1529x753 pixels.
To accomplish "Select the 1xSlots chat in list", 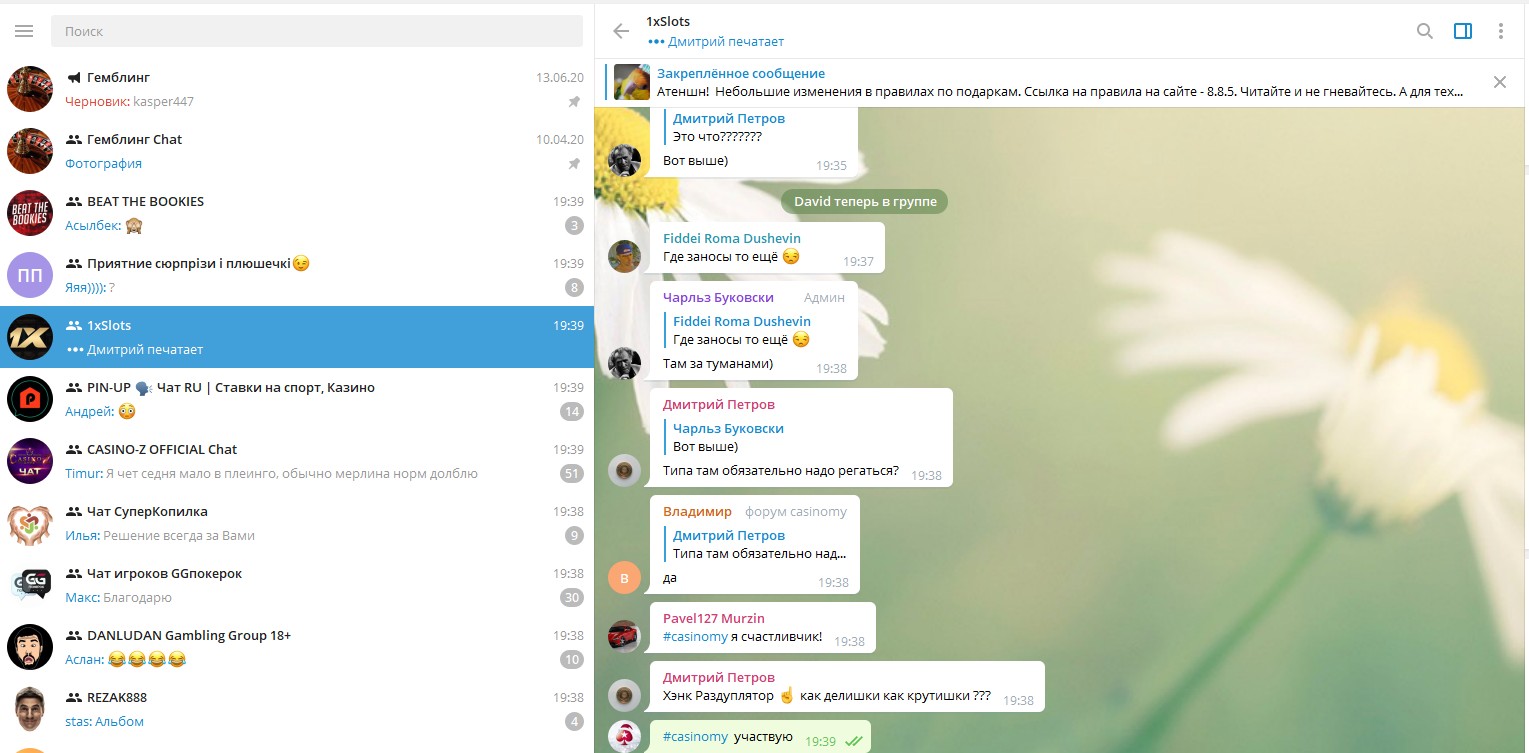I will [297, 337].
